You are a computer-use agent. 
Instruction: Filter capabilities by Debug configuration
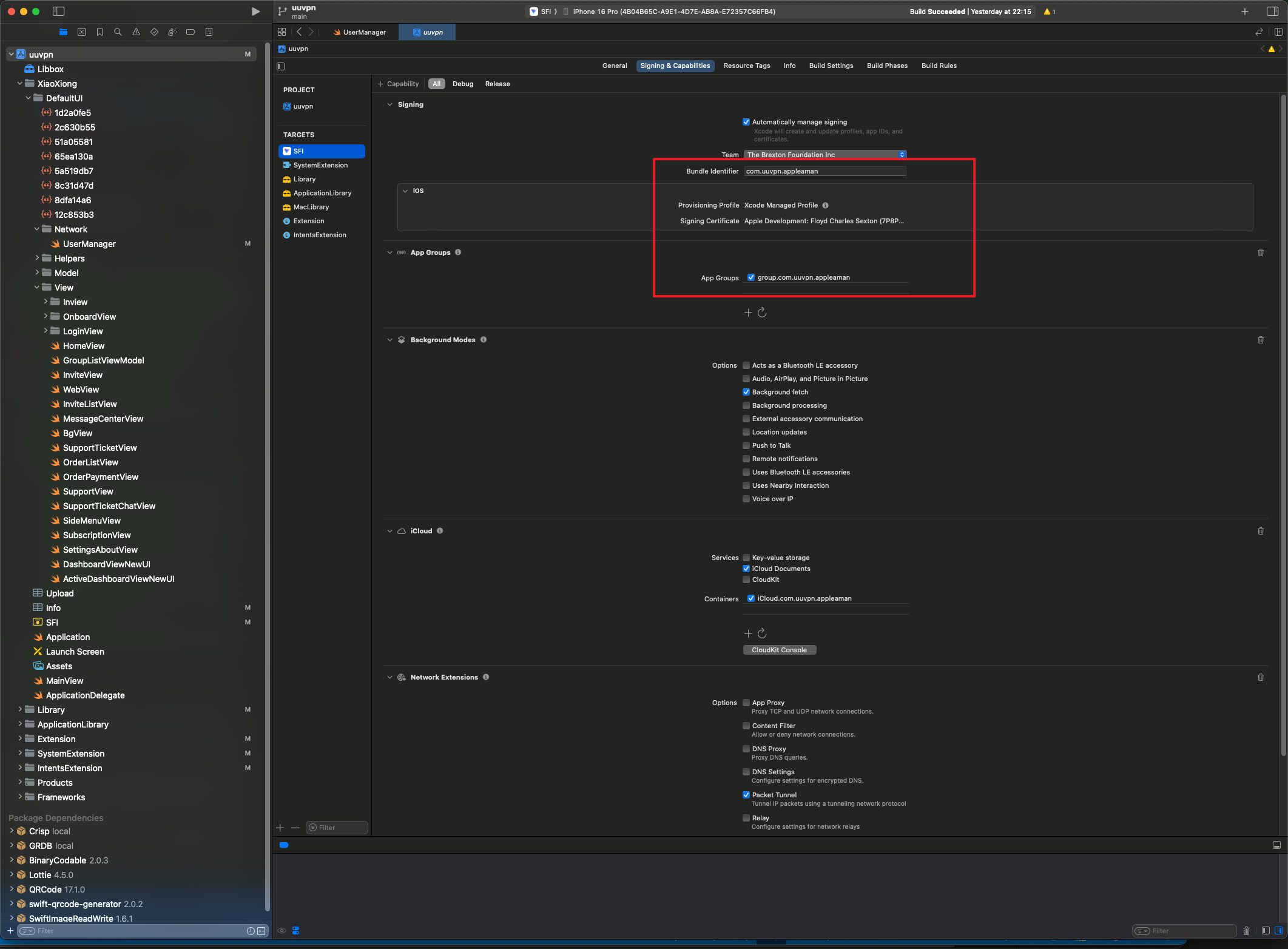(x=463, y=84)
